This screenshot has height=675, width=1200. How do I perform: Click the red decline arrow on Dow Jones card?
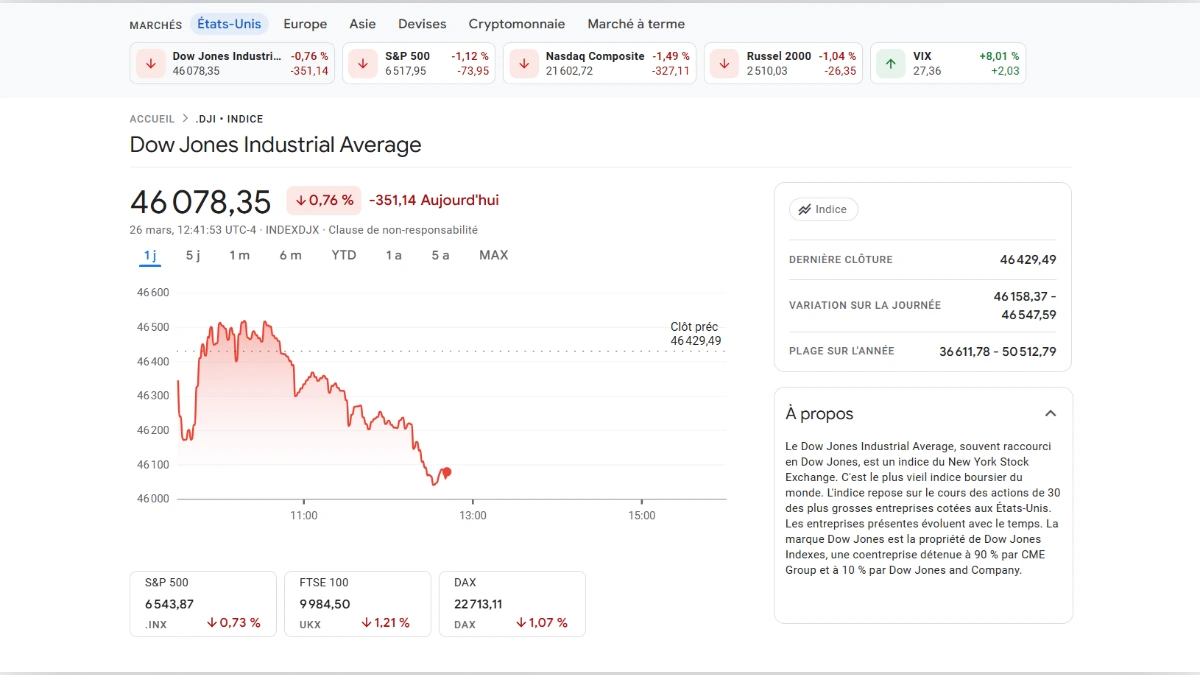(150, 63)
